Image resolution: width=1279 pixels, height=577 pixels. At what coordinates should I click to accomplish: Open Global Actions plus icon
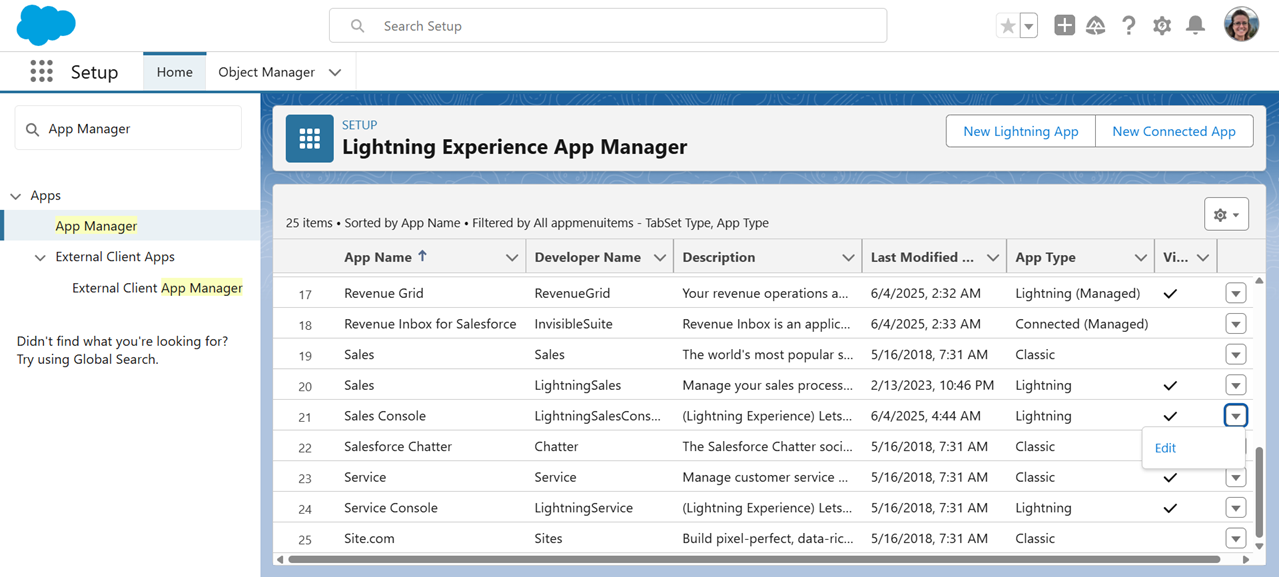click(1064, 26)
